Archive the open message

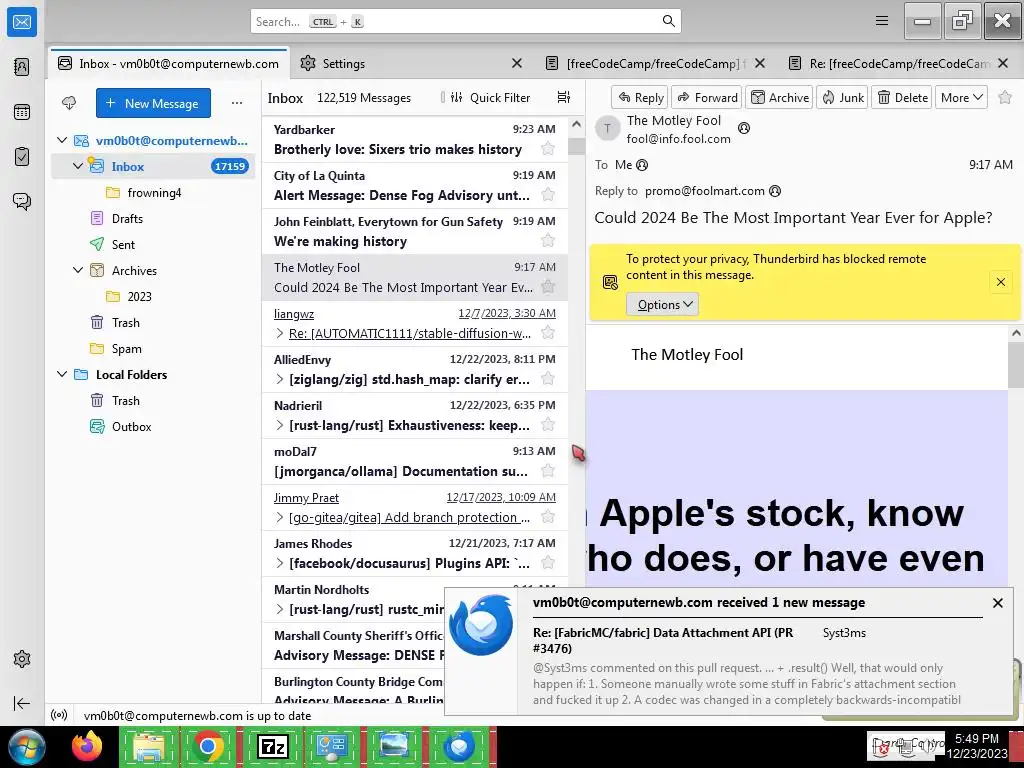coord(780,97)
